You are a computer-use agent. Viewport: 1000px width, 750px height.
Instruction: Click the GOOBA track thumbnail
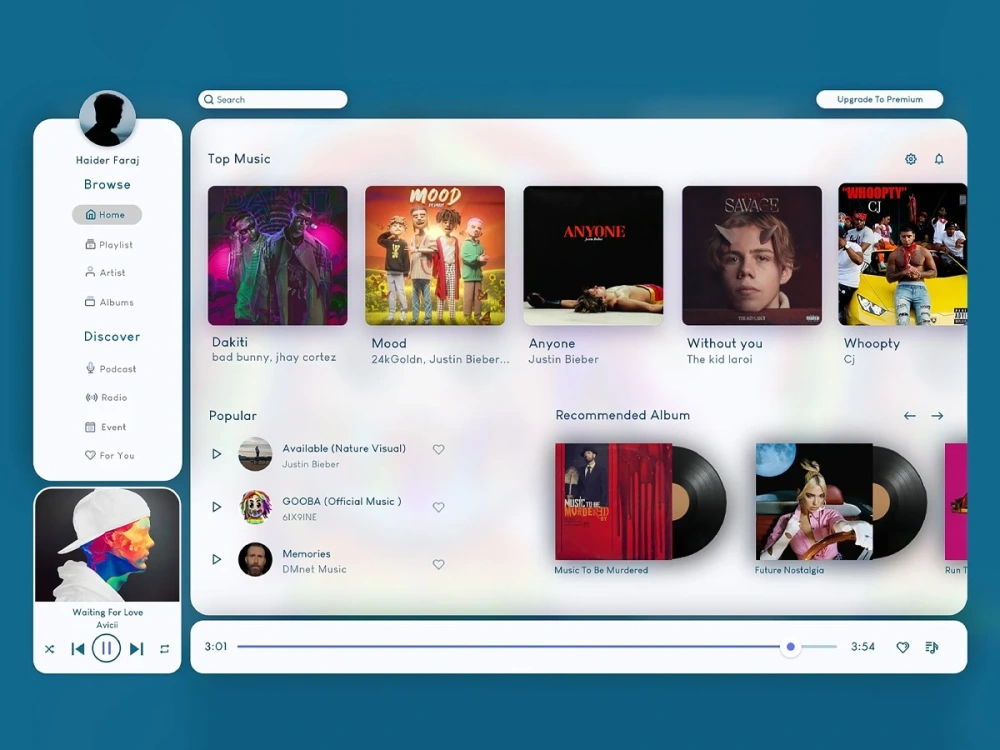pyautogui.click(x=255, y=507)
